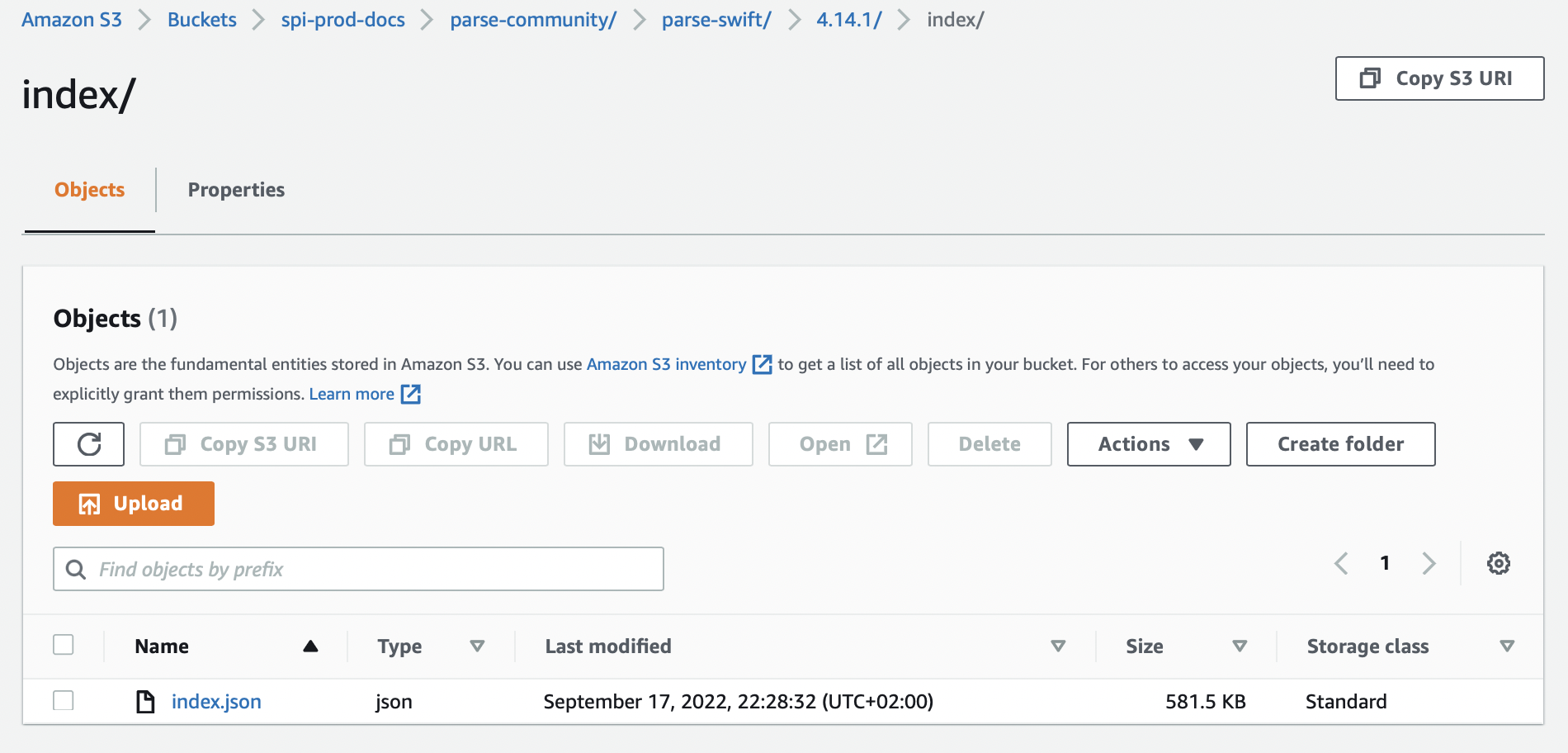
Task: Sort by Storage class column arrow
Action: pyautogui.click(x=1507, y=646)
